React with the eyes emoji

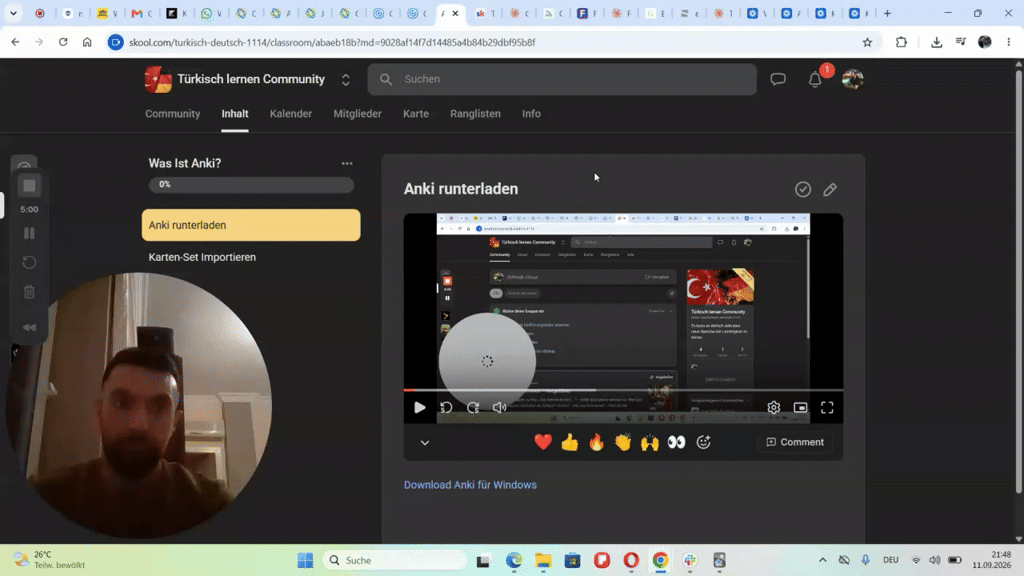(677, 442)
